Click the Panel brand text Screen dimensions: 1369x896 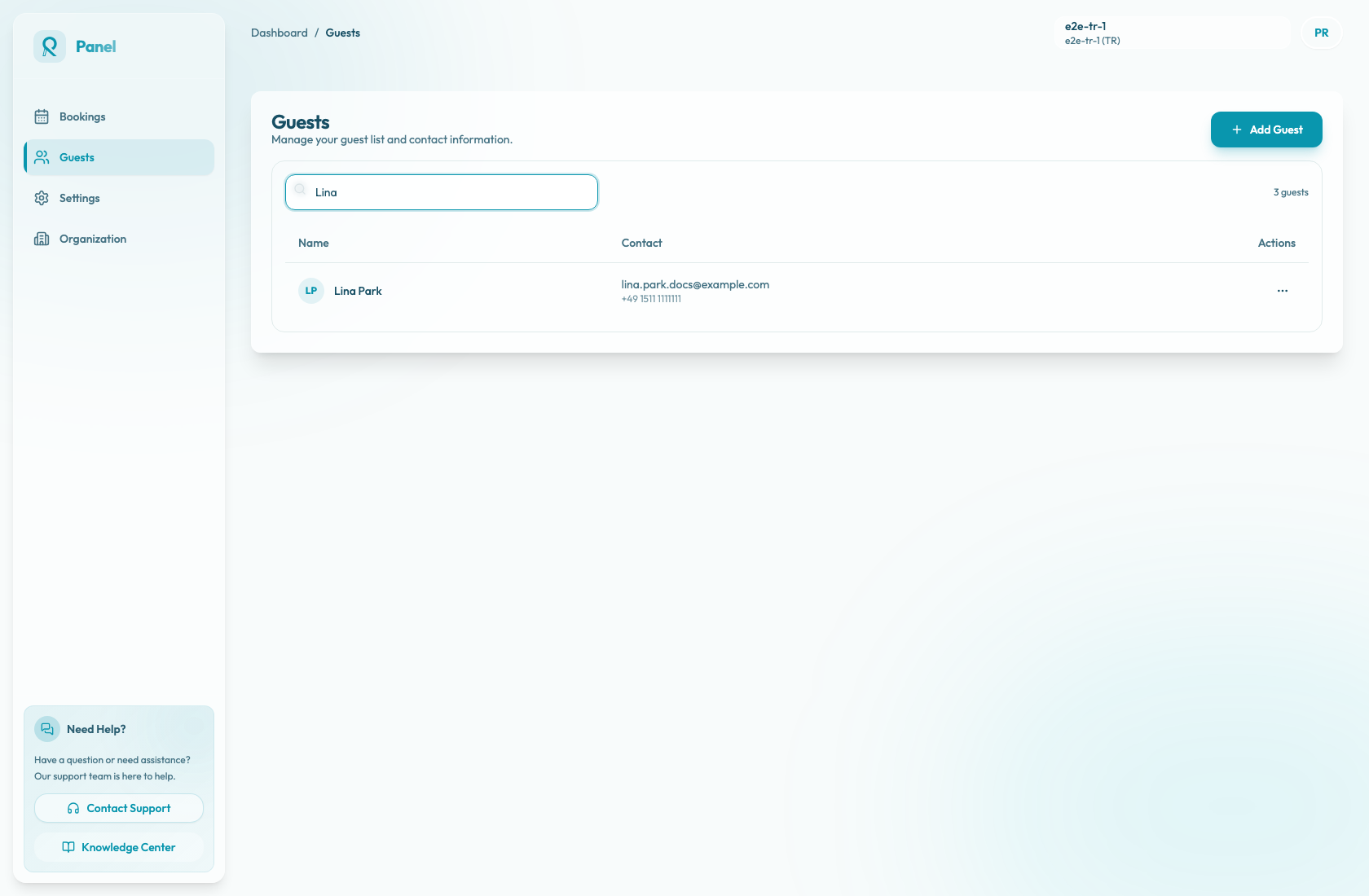[96, 46]
